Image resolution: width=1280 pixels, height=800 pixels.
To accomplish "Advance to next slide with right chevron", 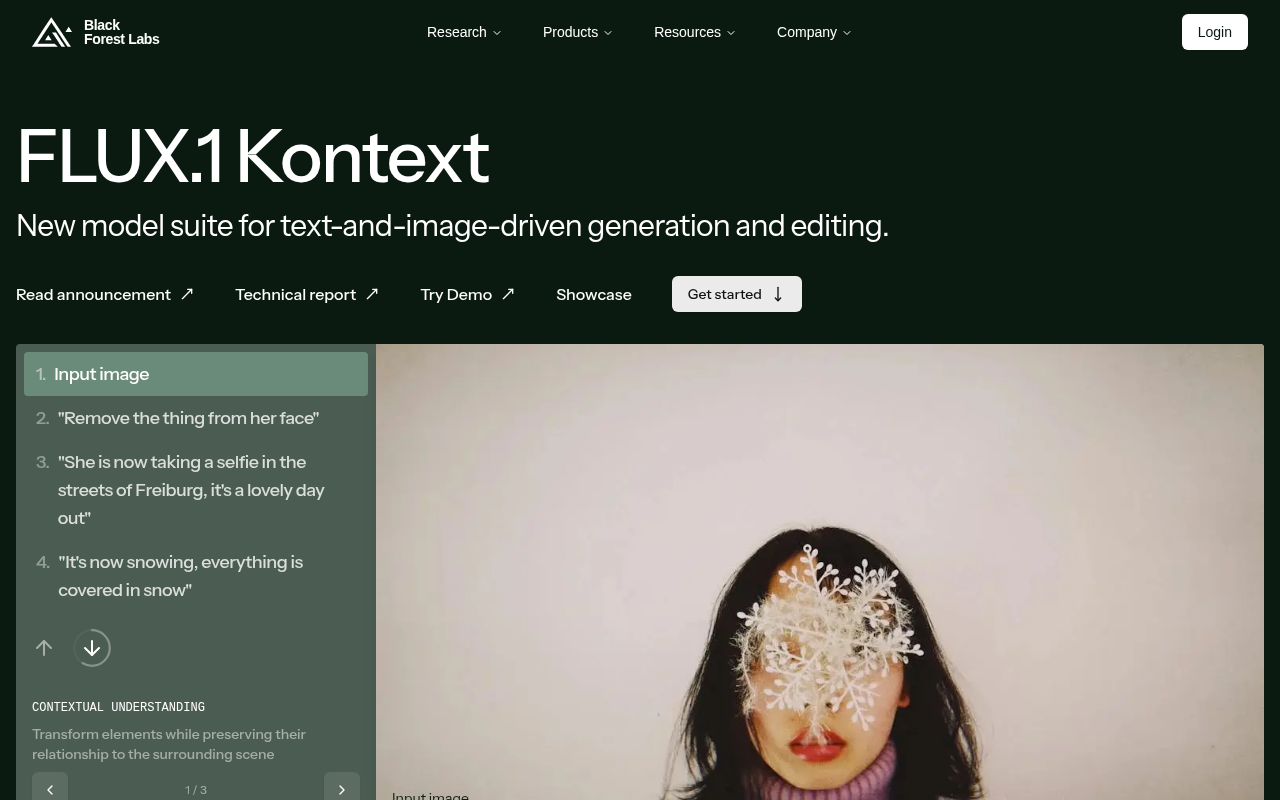I will 342,789.
